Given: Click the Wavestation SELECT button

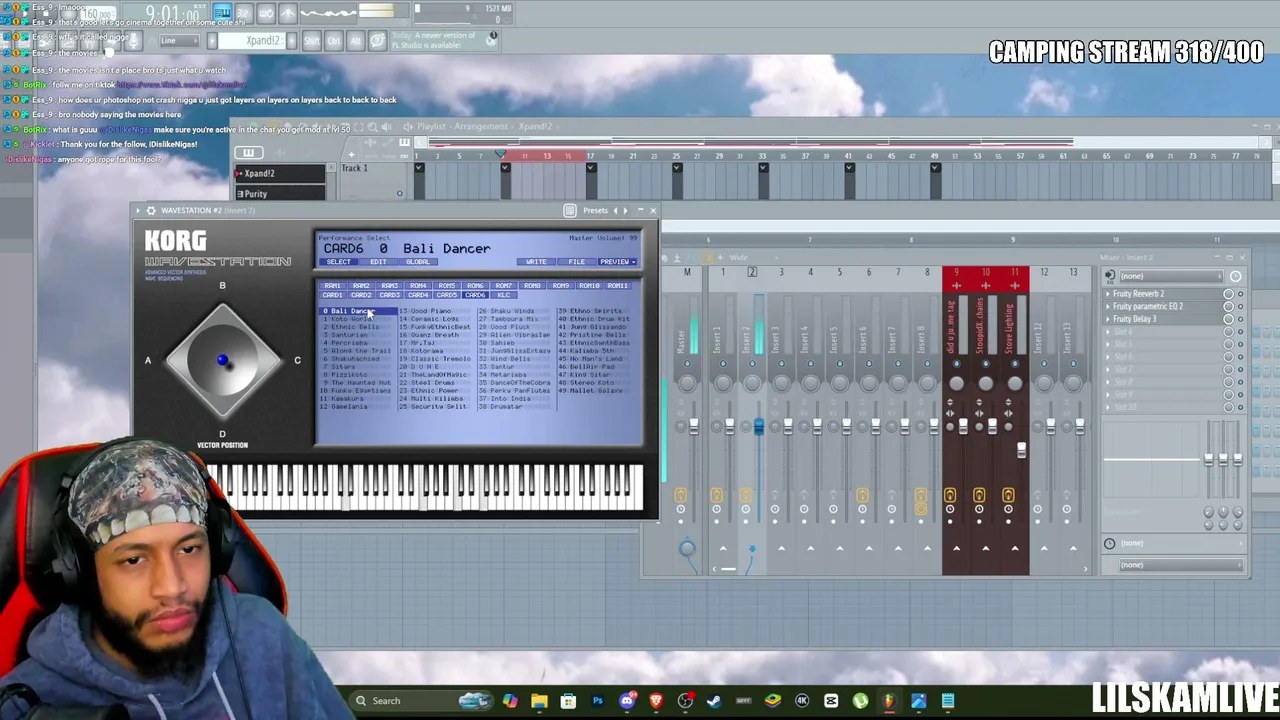Looking at the screenshot, I should (339, 262).
